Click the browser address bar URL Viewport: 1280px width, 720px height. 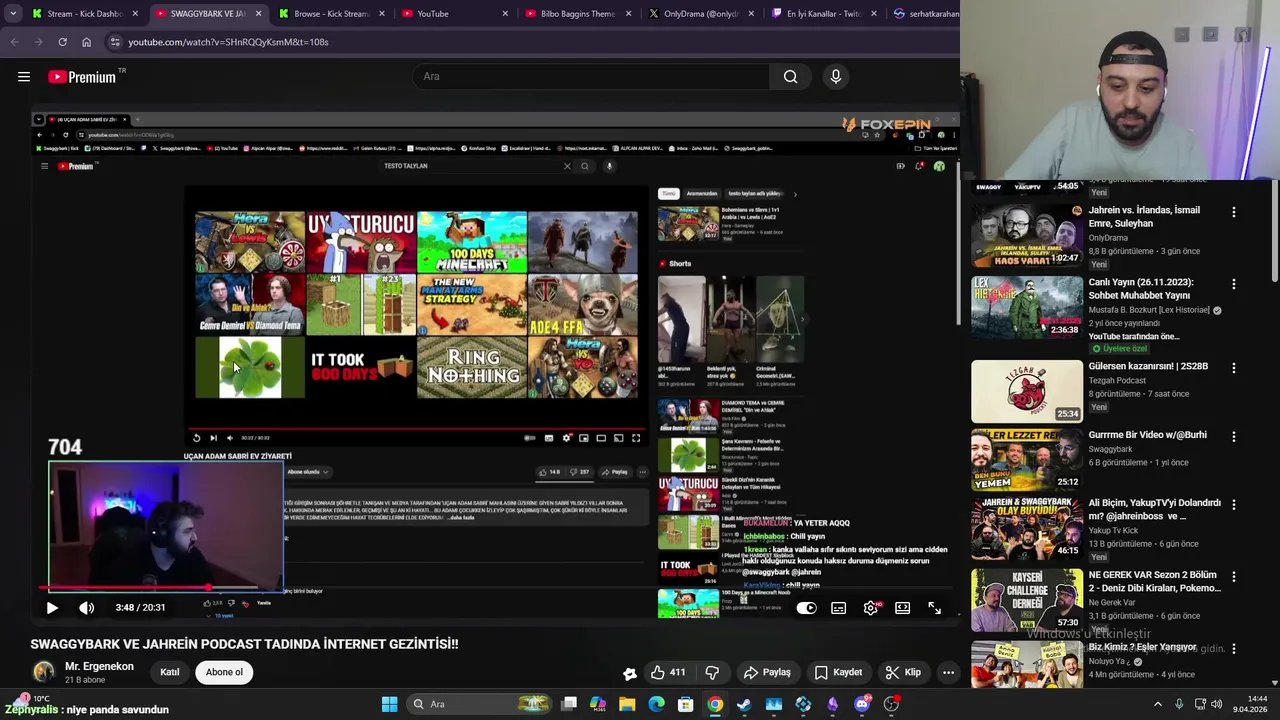click(x=228, y=42)
